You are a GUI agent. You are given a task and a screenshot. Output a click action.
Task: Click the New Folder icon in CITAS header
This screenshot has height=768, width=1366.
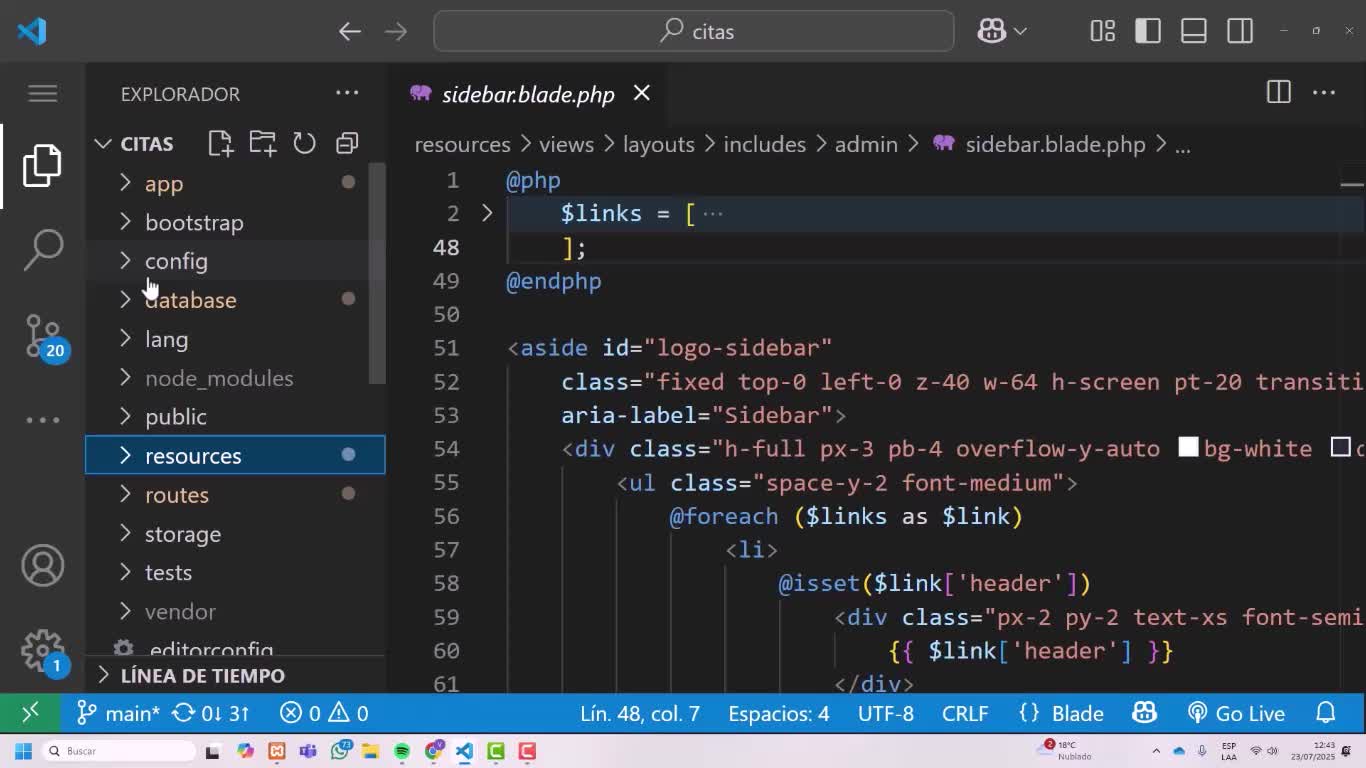[262, 143]
